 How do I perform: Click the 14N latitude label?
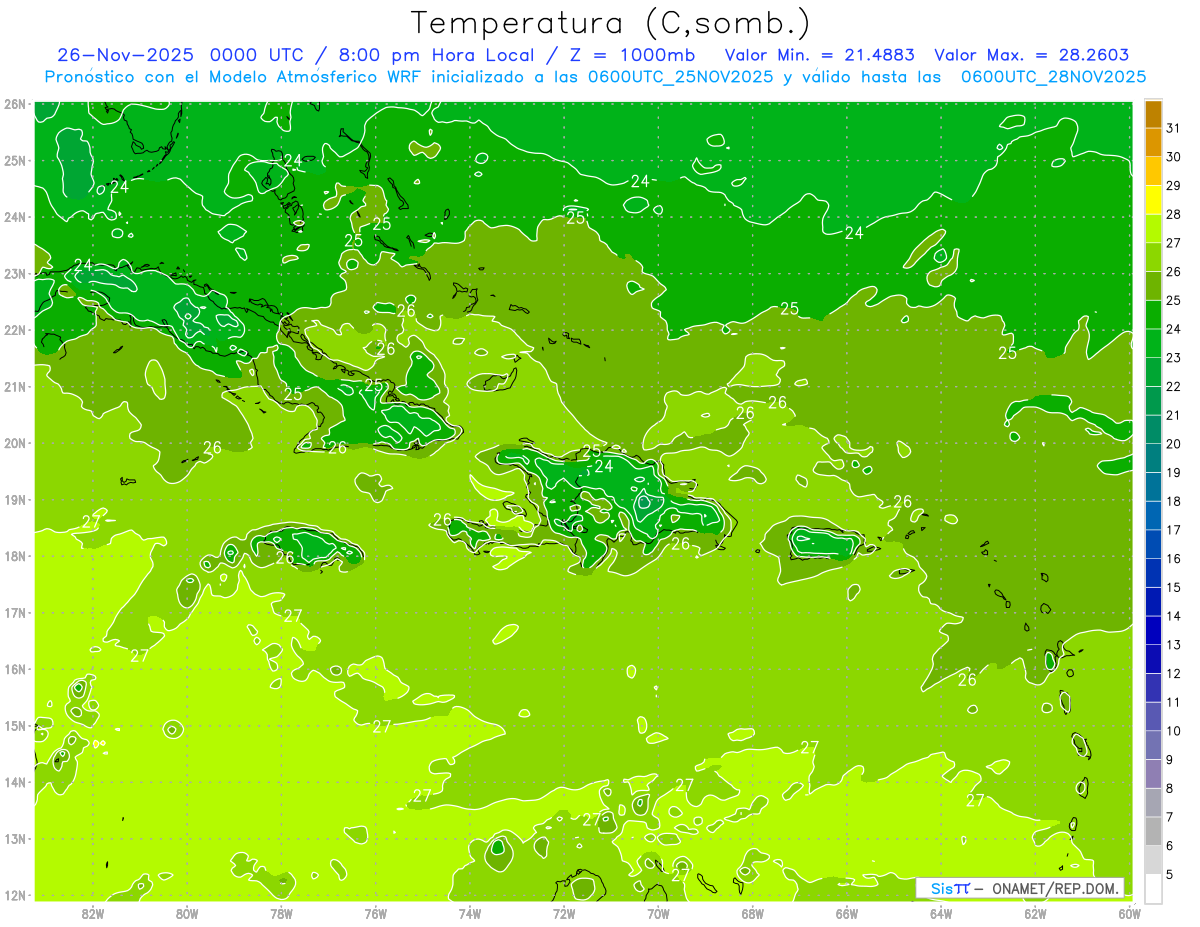click(15, 782)
